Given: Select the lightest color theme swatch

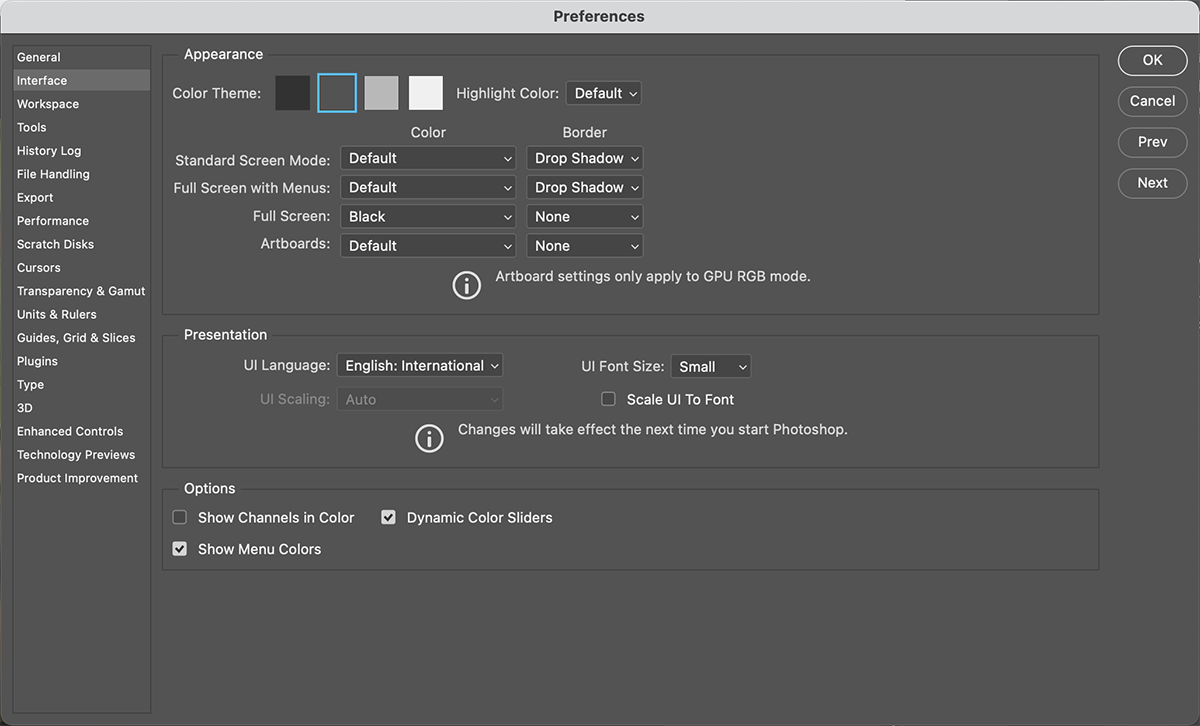Looking at the screenshot, I should (x=426, y=93).
